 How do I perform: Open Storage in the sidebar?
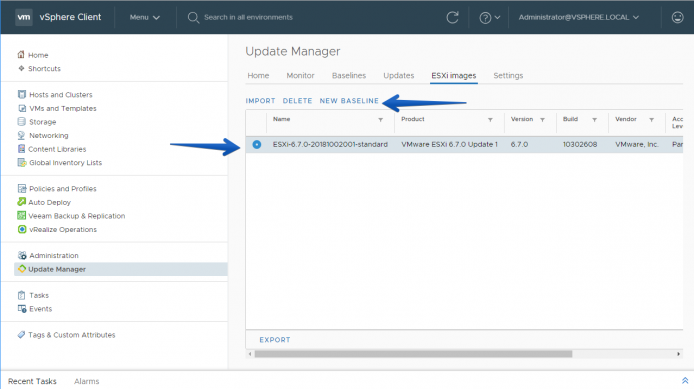pos(42,122)
